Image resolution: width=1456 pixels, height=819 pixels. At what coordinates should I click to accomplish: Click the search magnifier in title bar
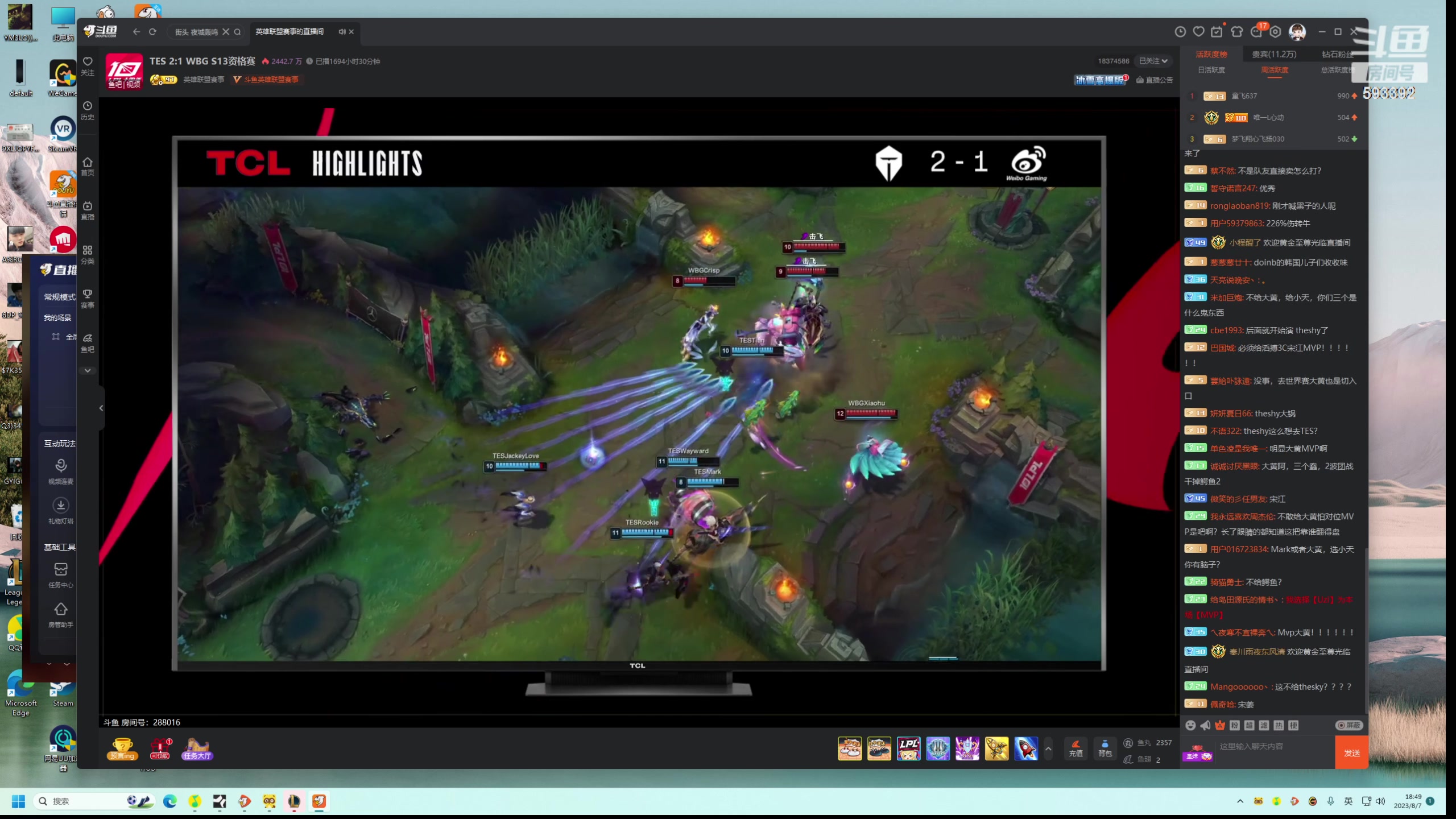point(238,32)
